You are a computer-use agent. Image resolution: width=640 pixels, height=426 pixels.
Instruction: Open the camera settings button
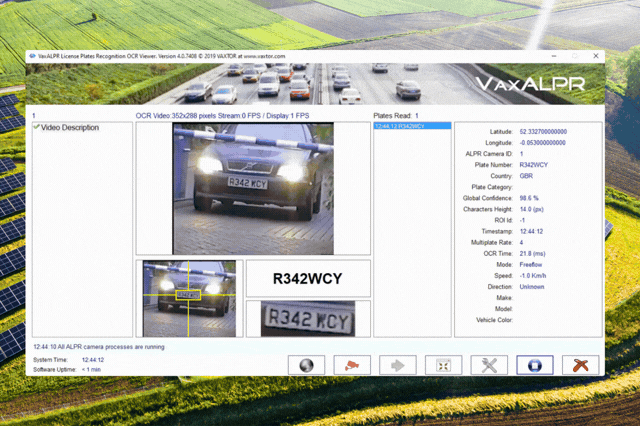[352, 365]
